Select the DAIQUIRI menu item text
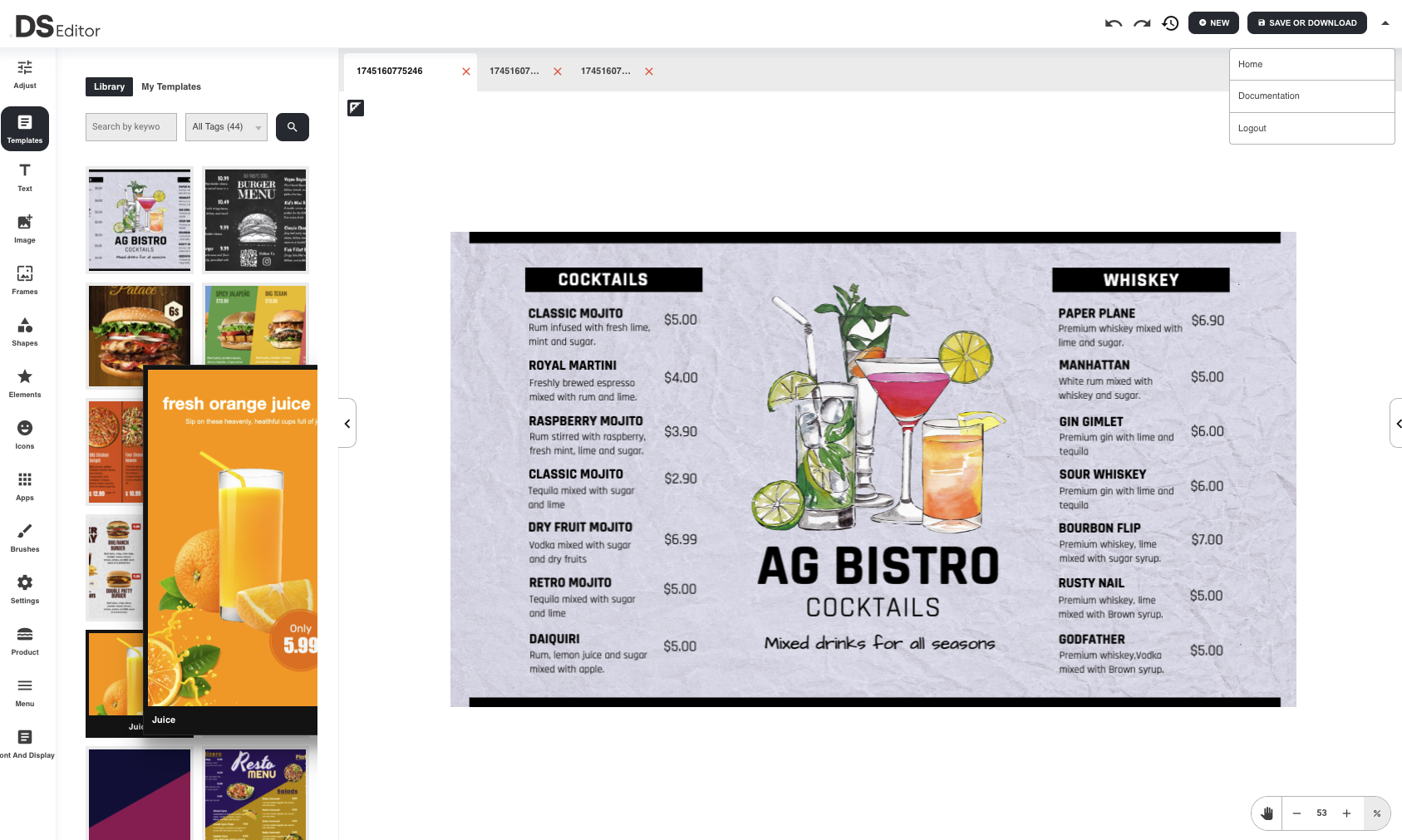 click(x=554, y=639)
